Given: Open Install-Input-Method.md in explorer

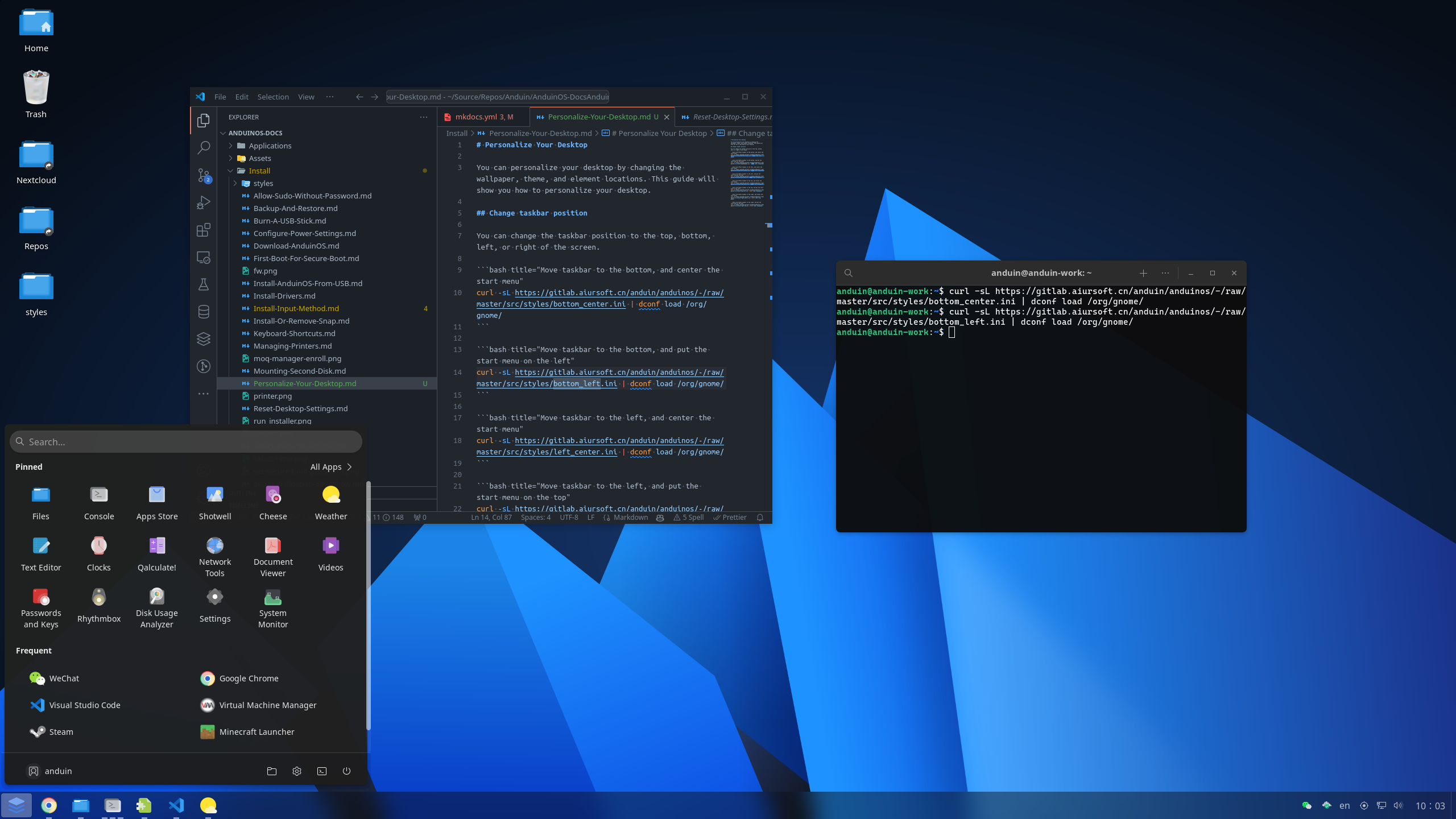Looking at the screenshot, I should 327,308.
